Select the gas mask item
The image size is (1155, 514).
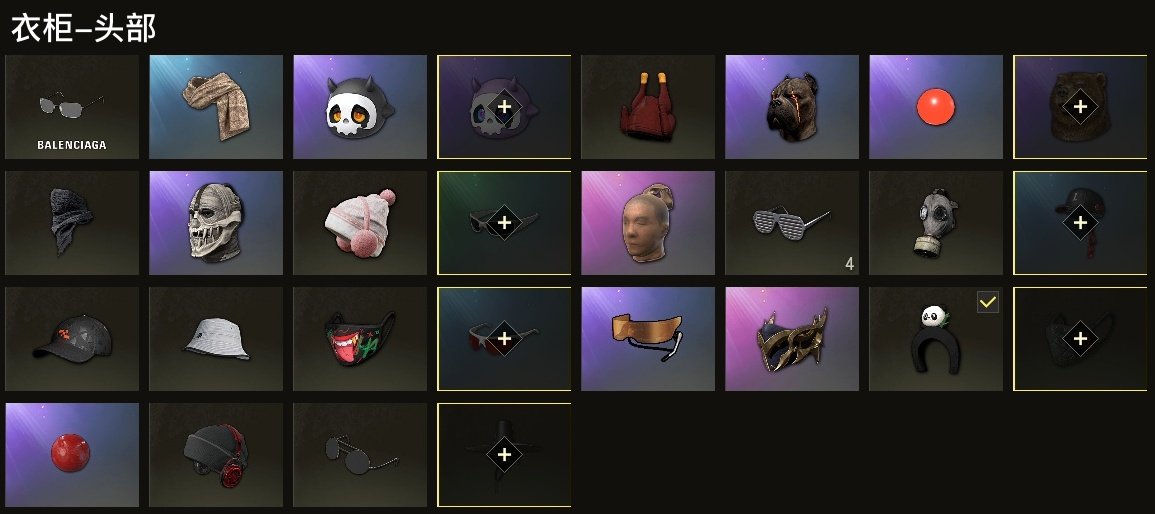click(x=936, y=223)
